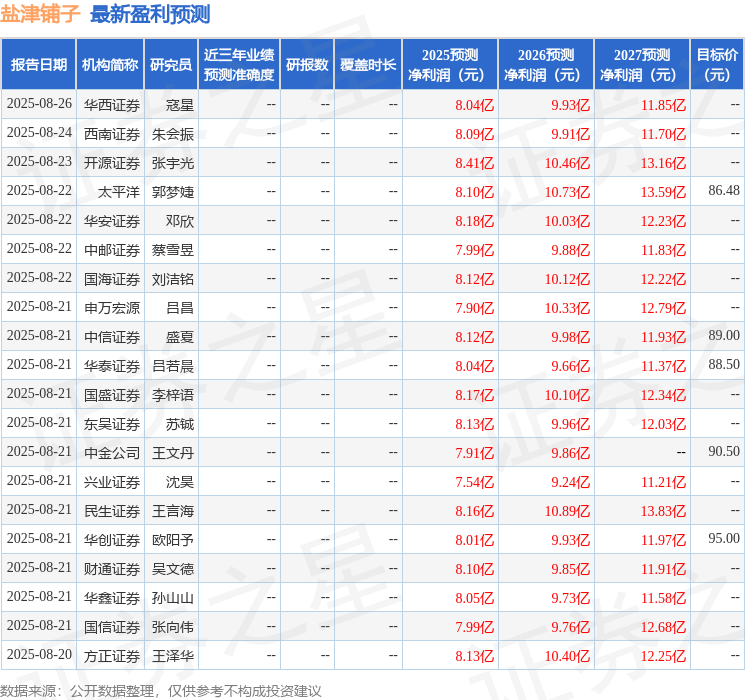Click the 华西证券 institution cell
The height and width of the screenshot is (700, 745).
112,105
